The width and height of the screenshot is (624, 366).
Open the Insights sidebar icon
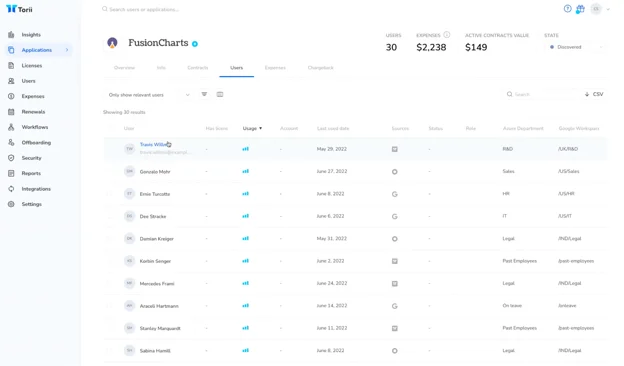click(11, 35)
